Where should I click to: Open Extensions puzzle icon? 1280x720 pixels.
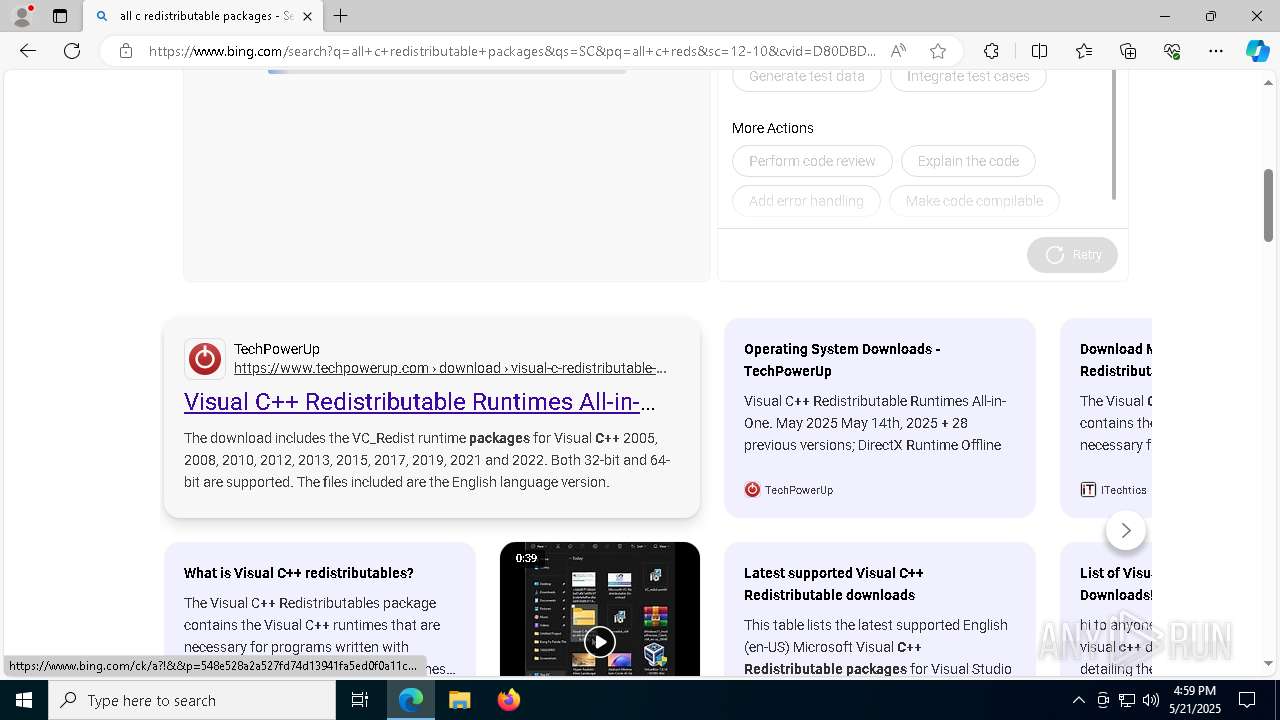click(x=991, y=51)
